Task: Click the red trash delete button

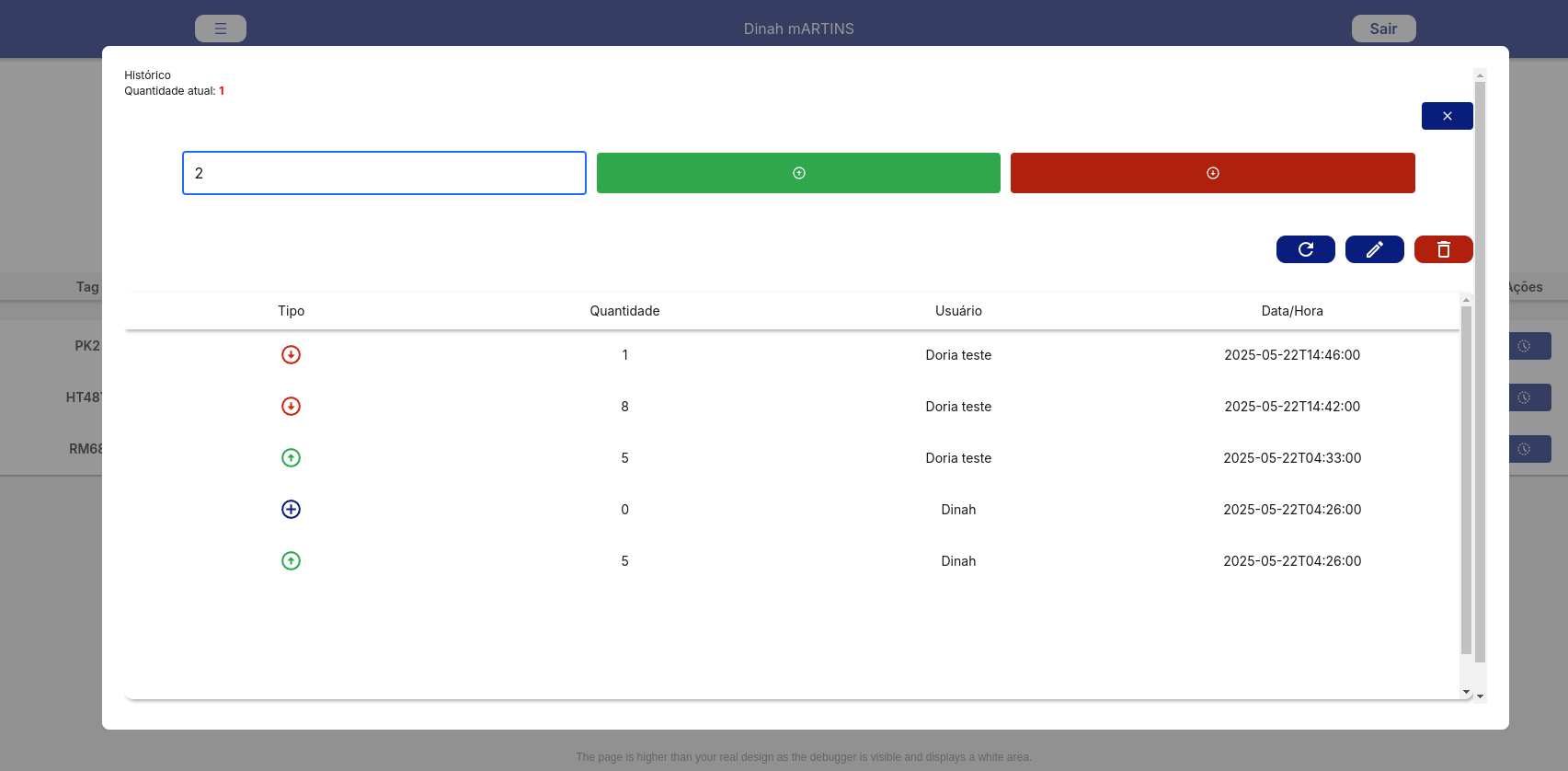Action: point(1443,249)
